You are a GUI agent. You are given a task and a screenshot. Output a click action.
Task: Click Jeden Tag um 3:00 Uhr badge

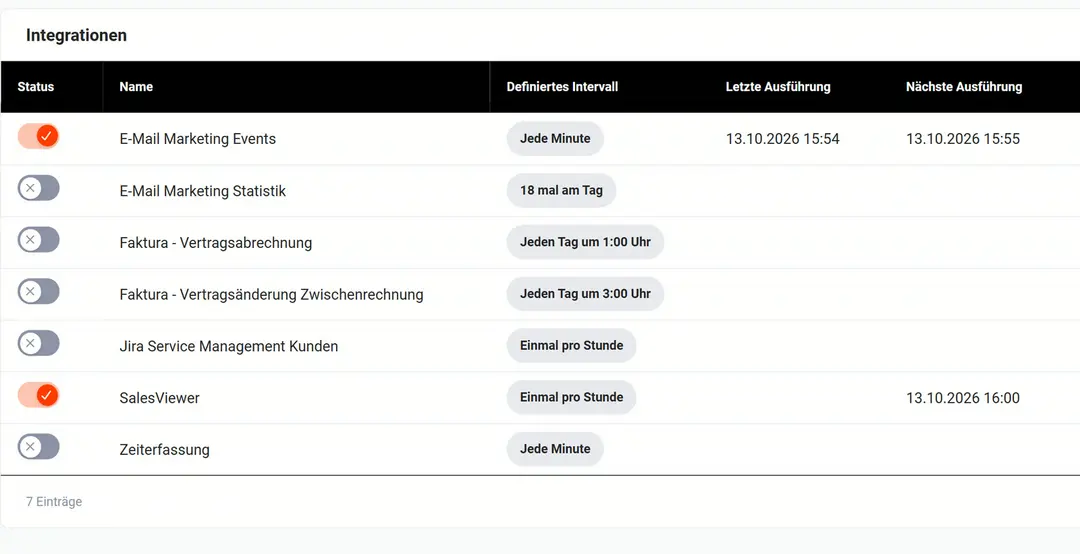tap(585, 294)
